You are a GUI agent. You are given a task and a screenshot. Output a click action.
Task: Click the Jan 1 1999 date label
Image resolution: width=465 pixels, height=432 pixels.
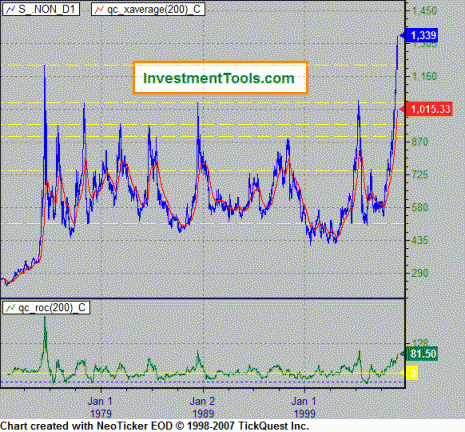(x=304, y=407)
